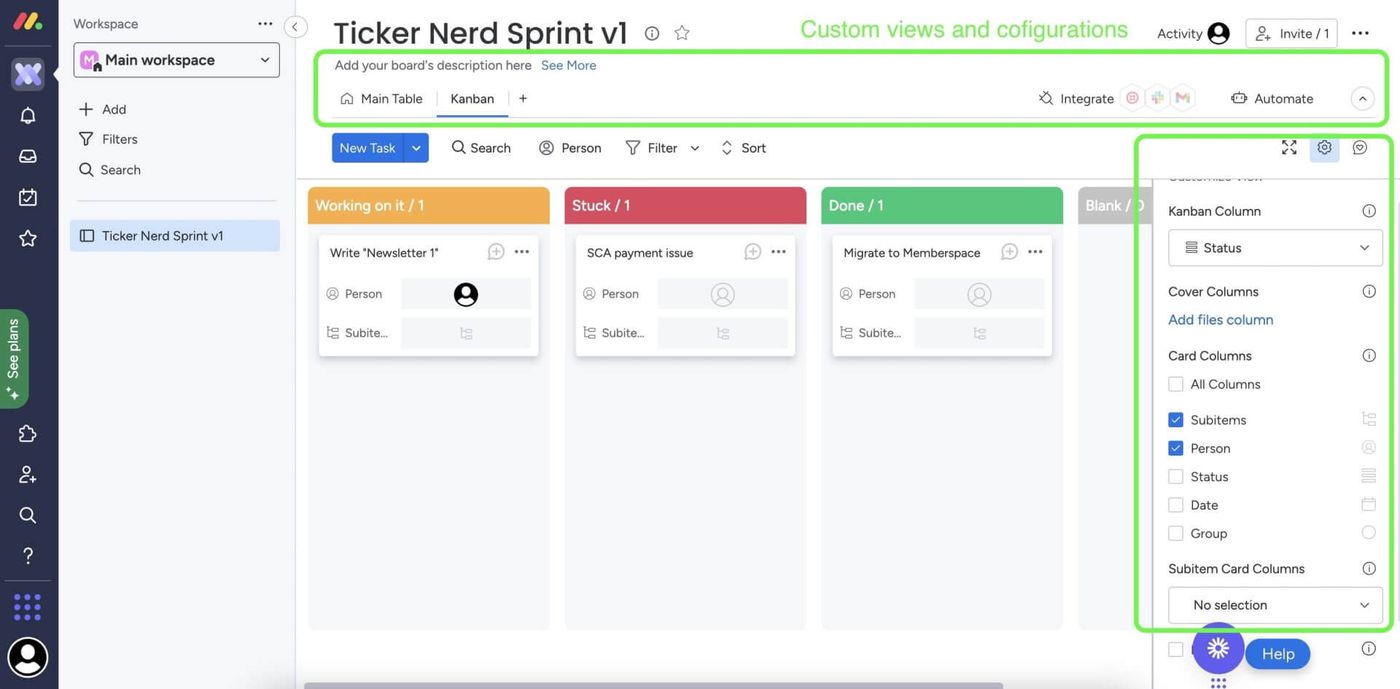Expand Subitem Card Columns No selection dropdown
Image resolution: width=1400 pixels, height=689 pixels.
pos(1275,605)
